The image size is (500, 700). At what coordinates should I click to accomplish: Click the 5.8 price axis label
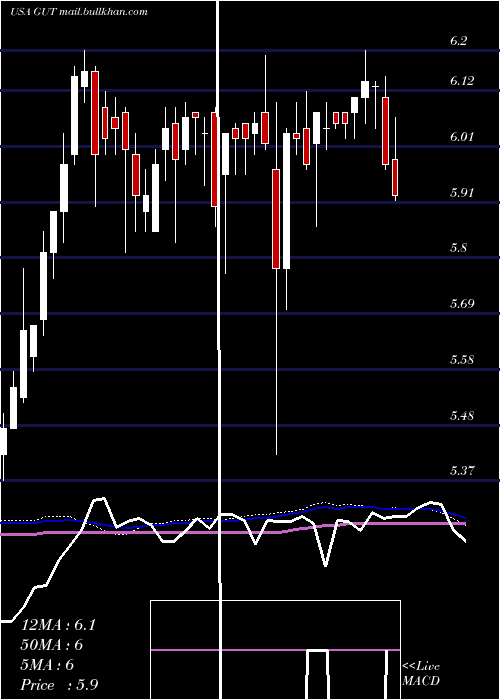click(458, 248)
